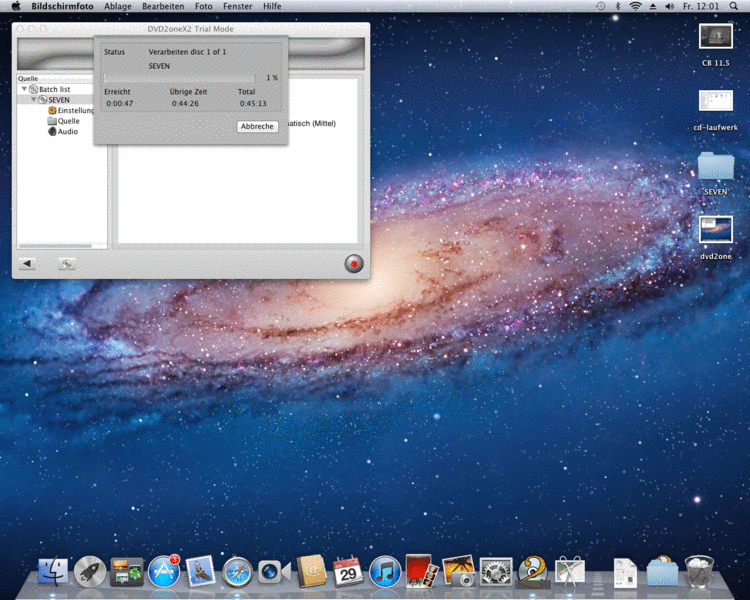Viewport: 750px width, 600px height.
Task: Click the Abbreche button
Action: 257,126
